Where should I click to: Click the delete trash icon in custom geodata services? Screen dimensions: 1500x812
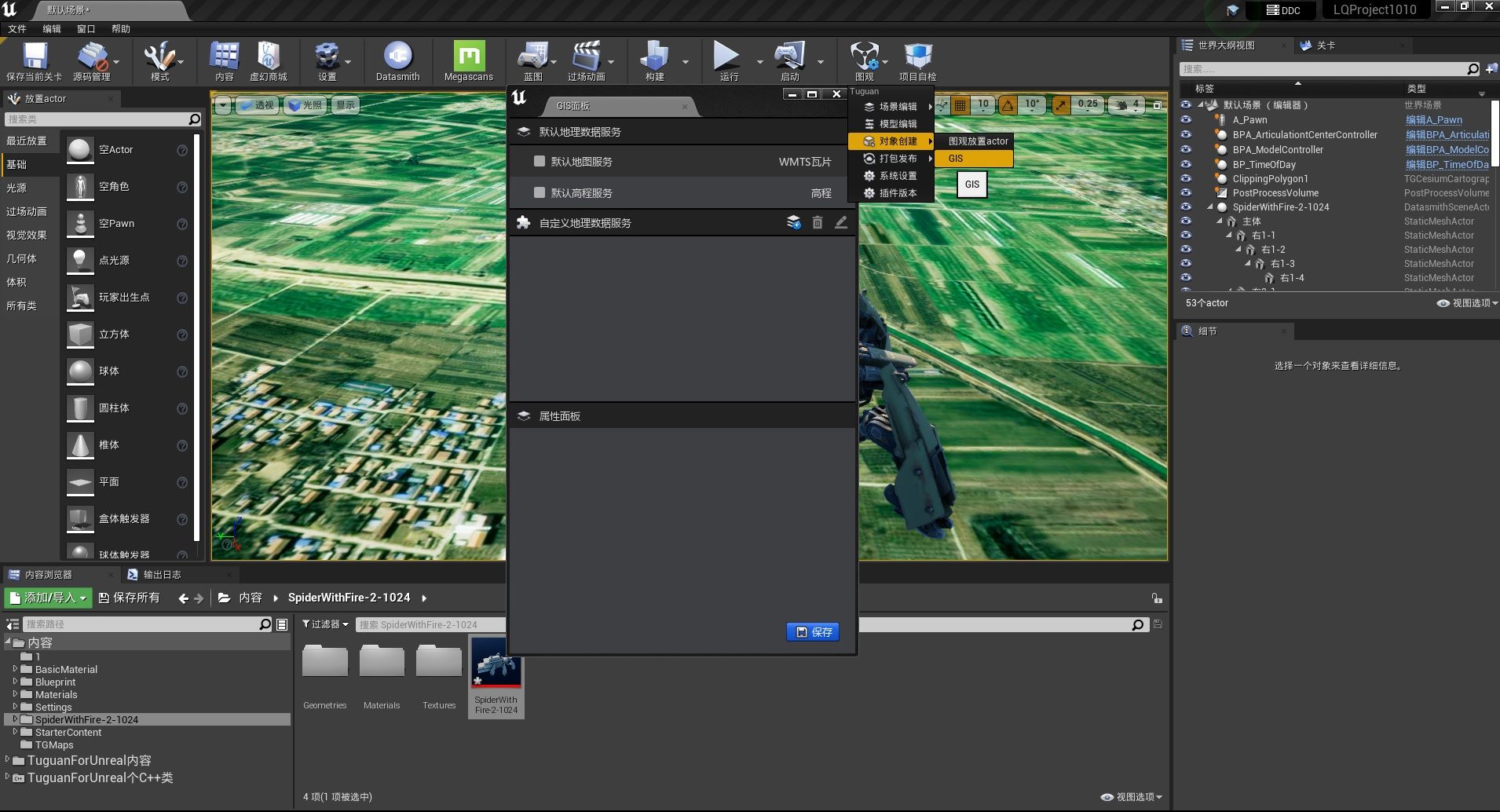[817, 223]
